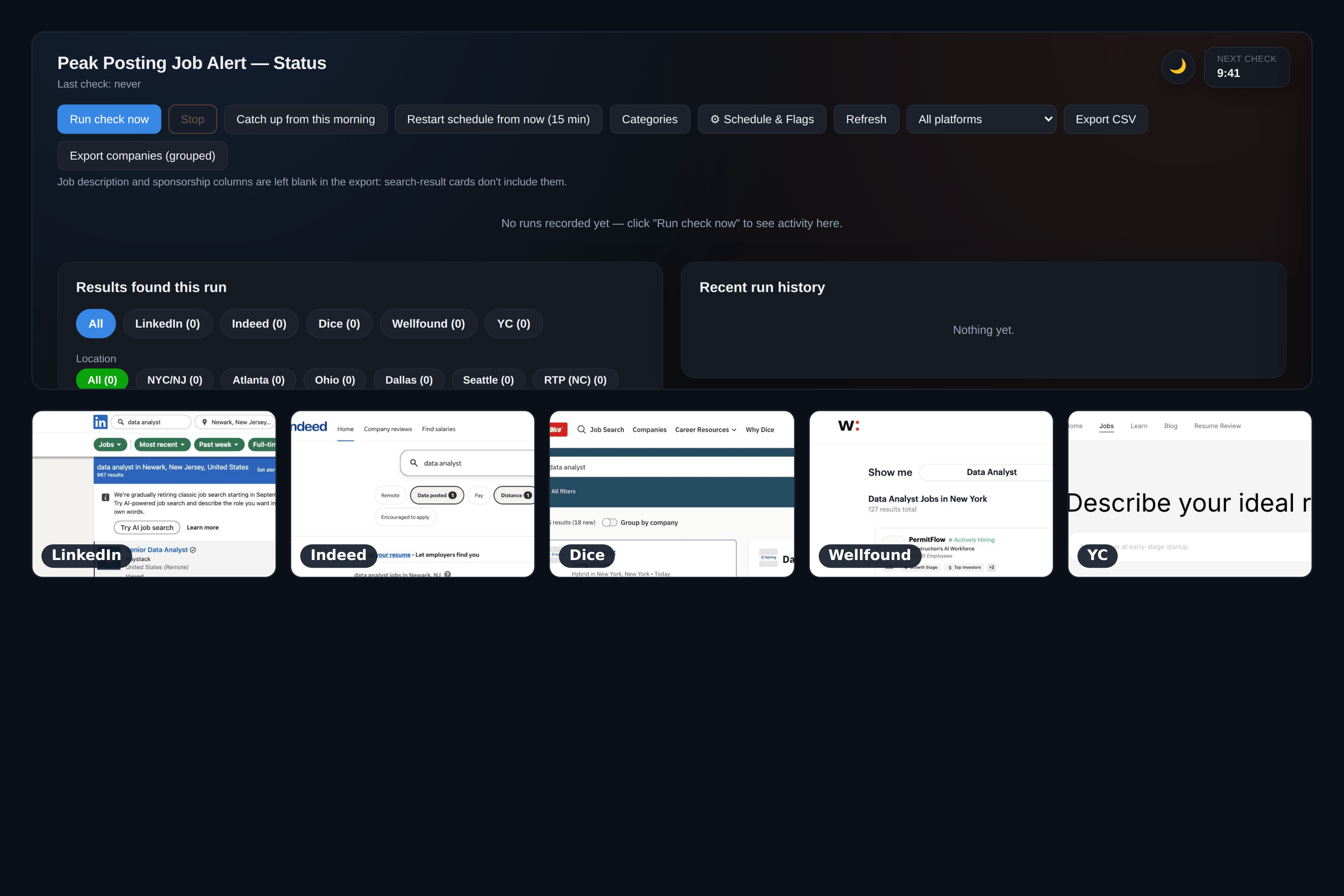
Task: Toggle dark mode moon icon
Action: click(1178, 67)
